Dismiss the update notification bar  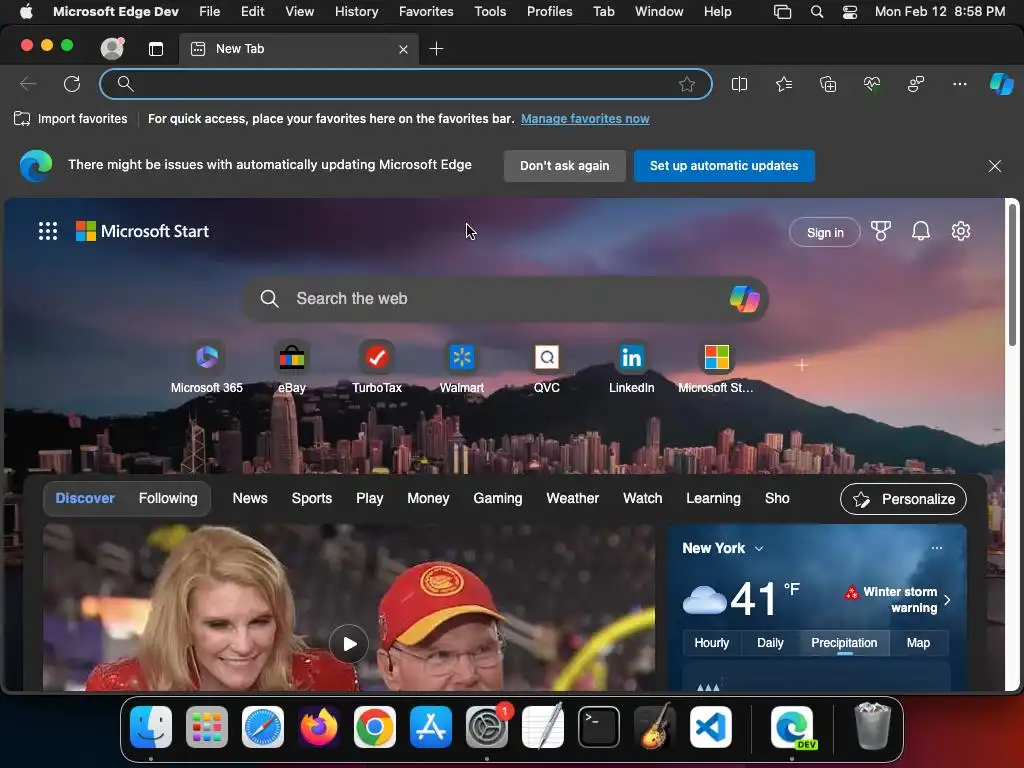(995, 166)
